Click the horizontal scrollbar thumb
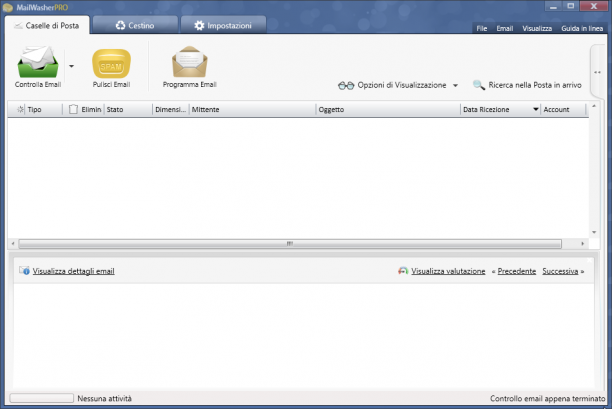The width and height of the screenshot is (612, 409). point(290,244)
